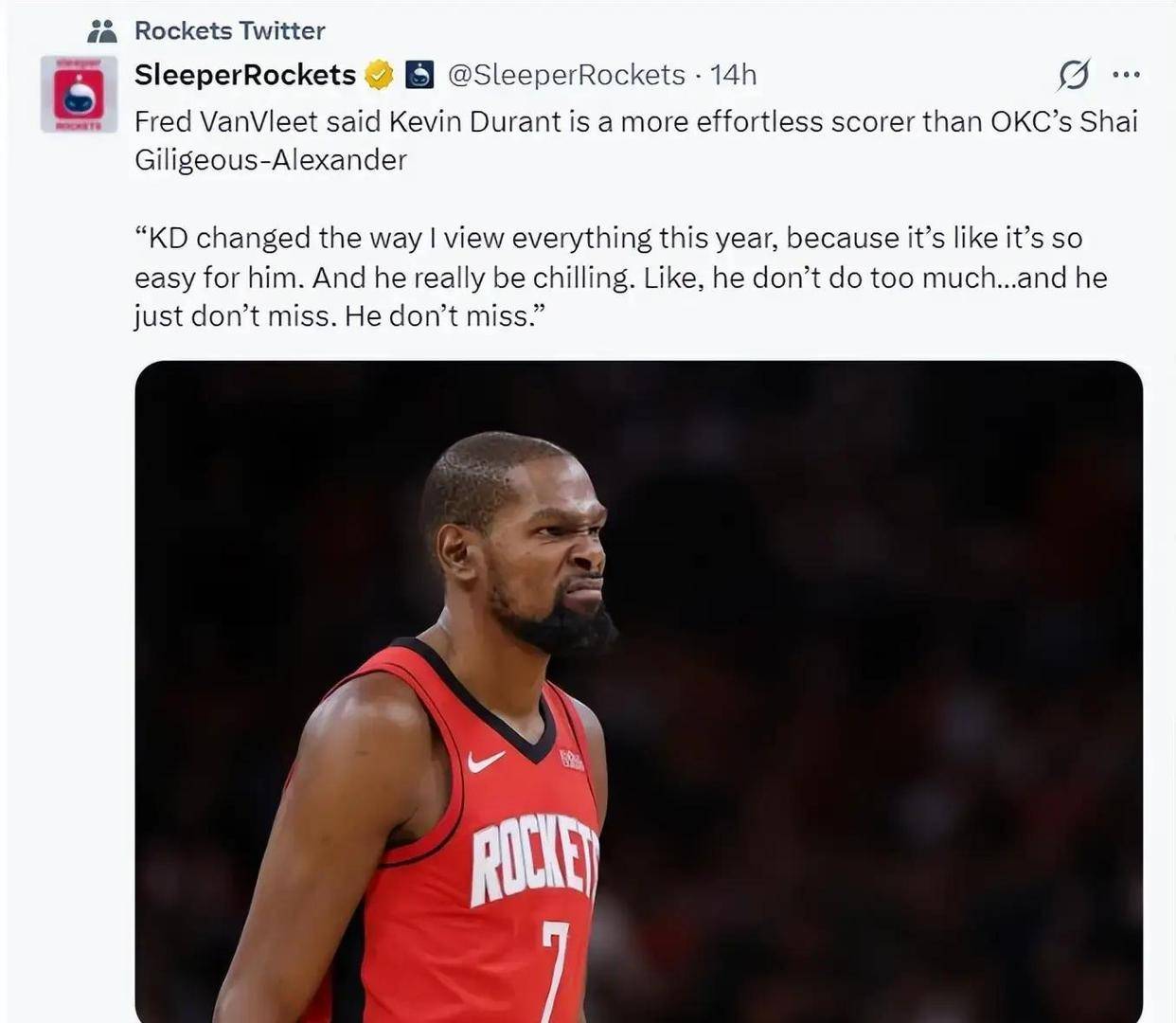The image size is (1176, 1023).
Task: Open the @SleeperRockets handle link
Action: (565, 75)
